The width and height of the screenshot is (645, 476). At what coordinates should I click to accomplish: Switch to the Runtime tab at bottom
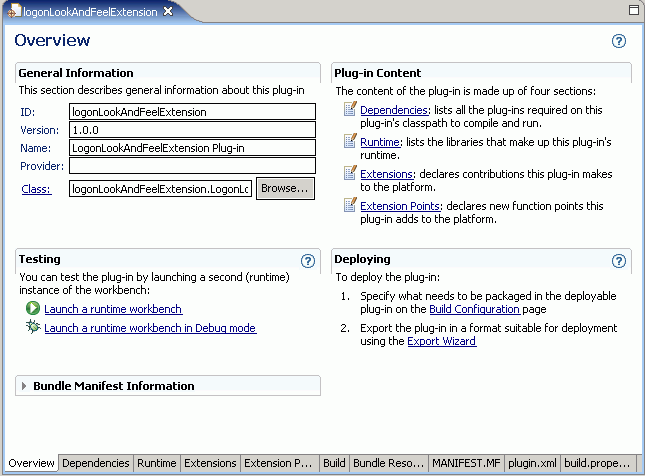click(x=156, y=463)
